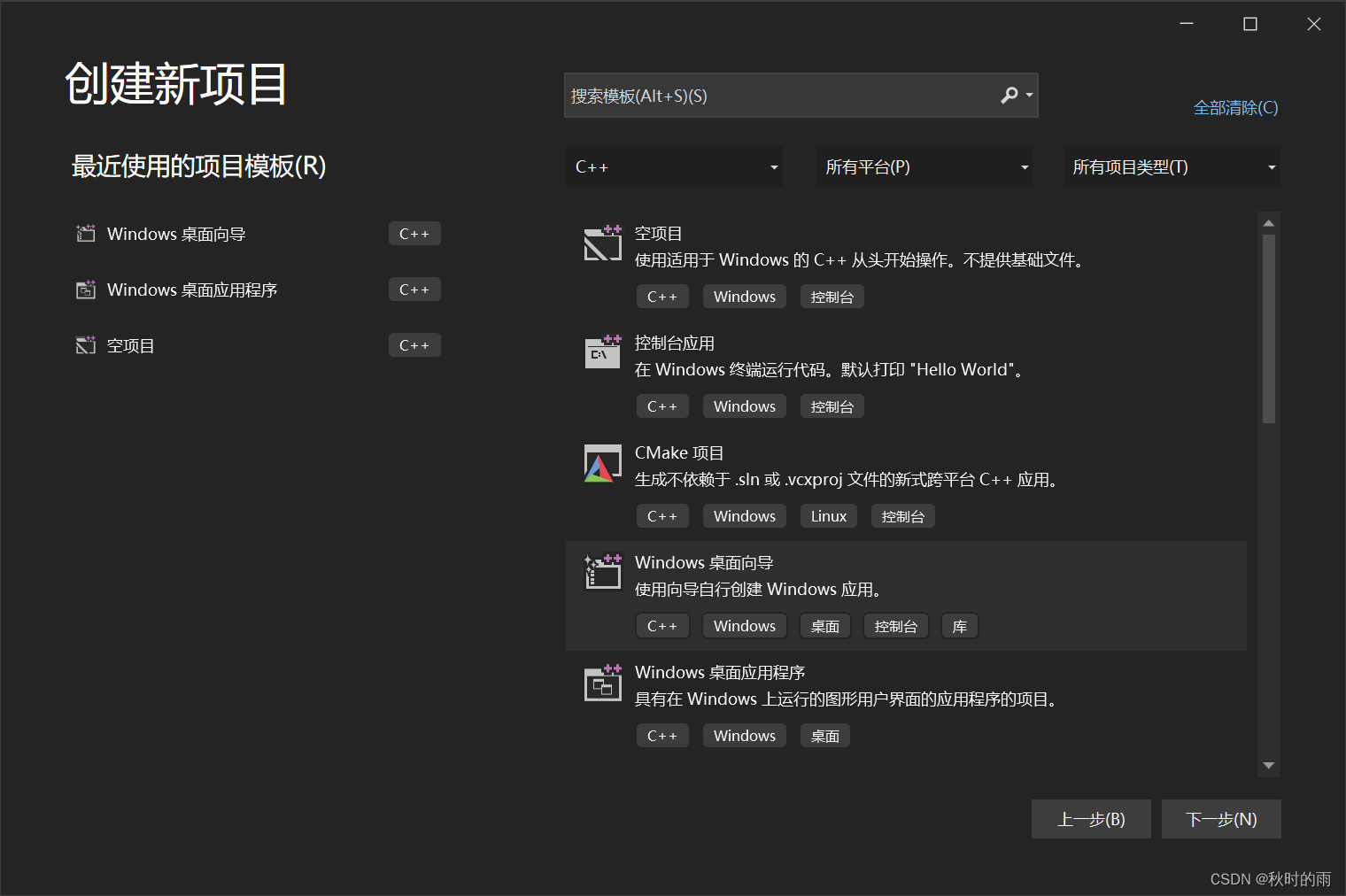Click the 控制台应用 template icon
The height and width of the screenshot is (896, 1346).
coord(602,352)
